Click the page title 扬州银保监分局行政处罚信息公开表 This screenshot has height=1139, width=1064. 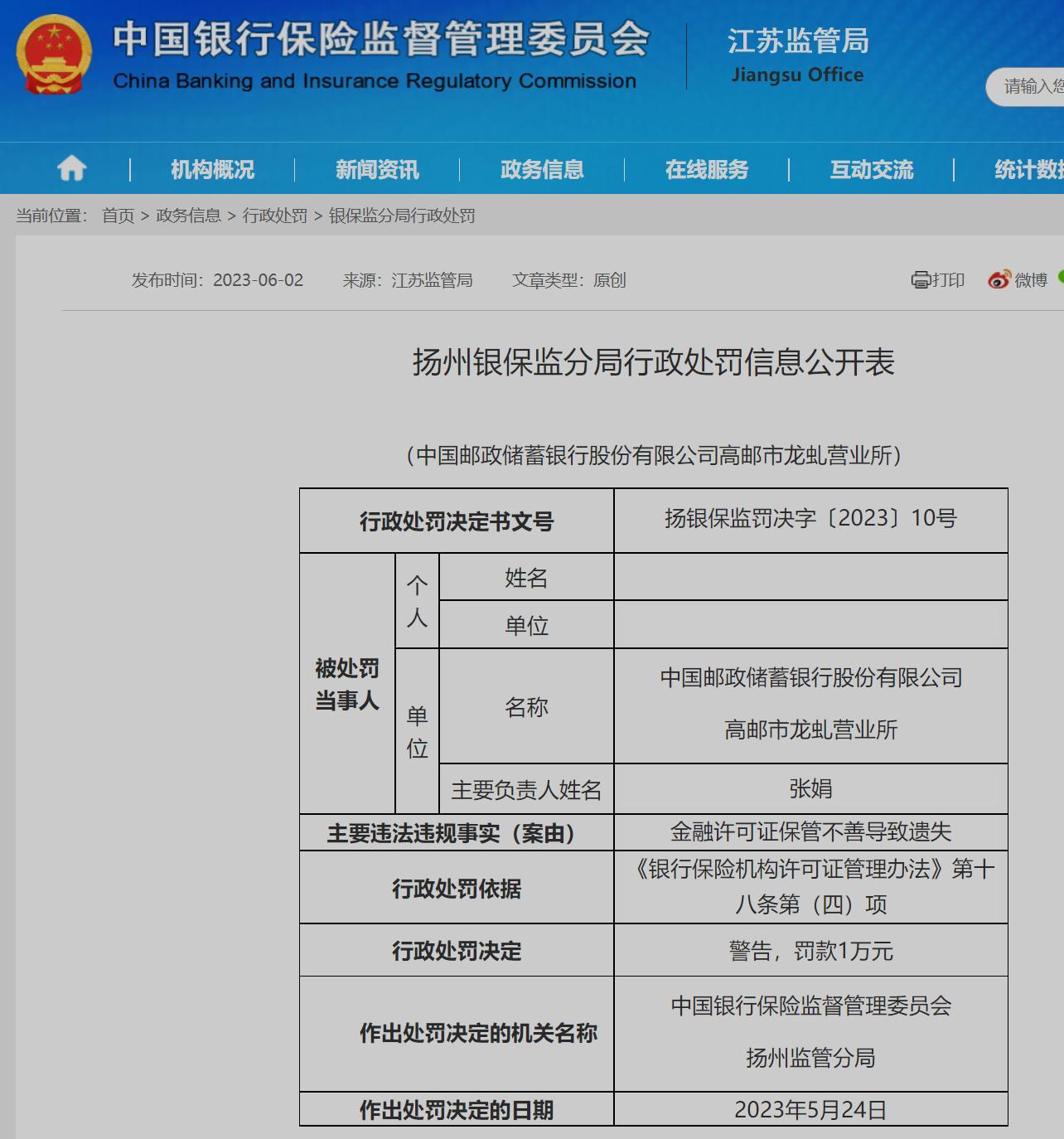[x=654, y=363]
